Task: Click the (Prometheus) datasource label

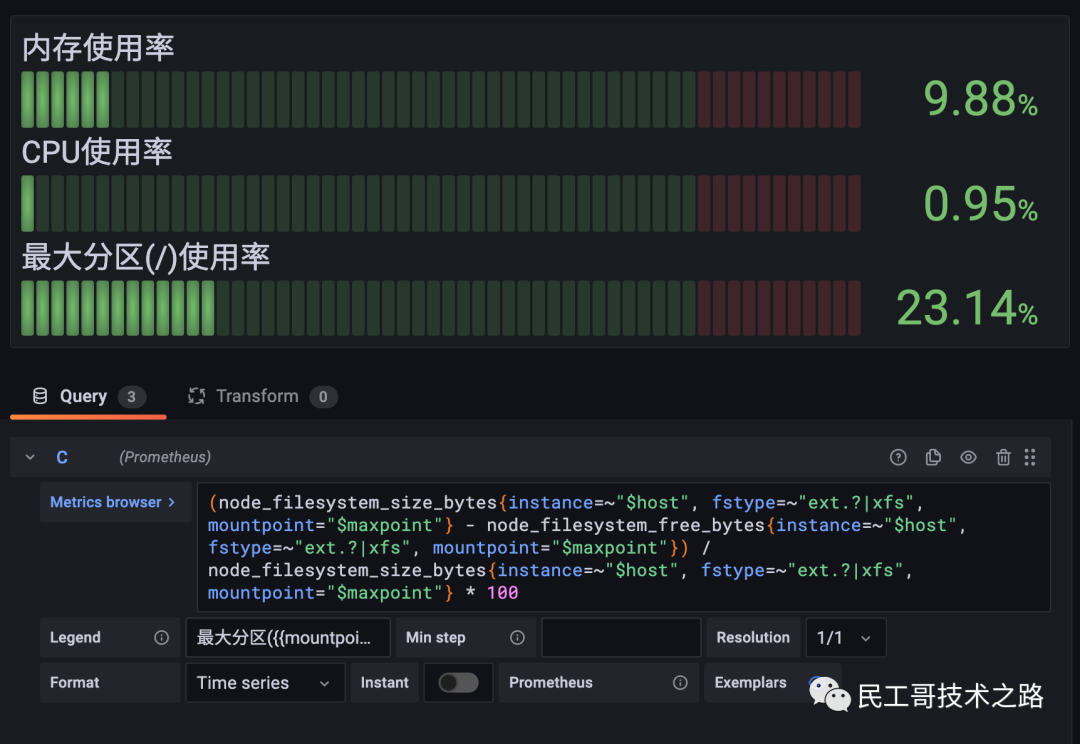Action: click(165, 457)
